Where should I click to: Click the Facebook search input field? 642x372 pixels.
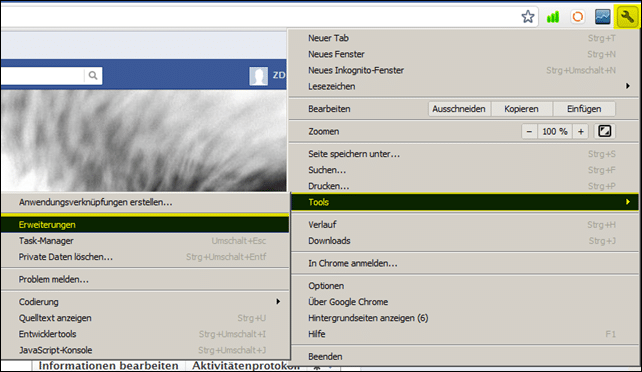coord(43,75)
